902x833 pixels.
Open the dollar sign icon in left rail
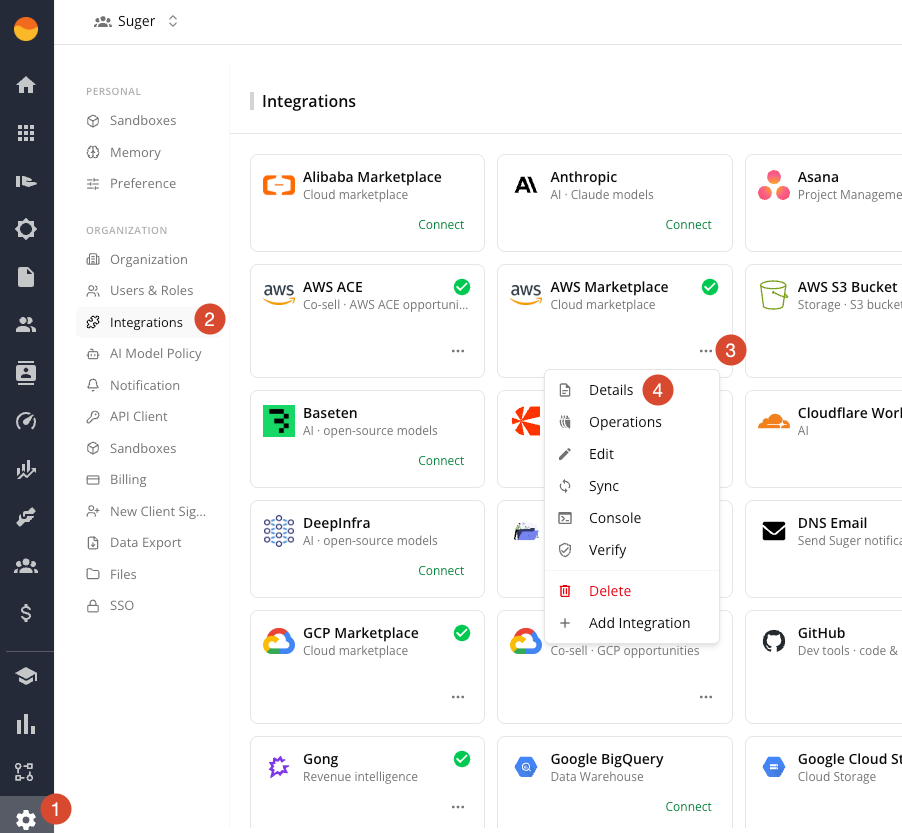pyautogui.click(x=26, y=613)
